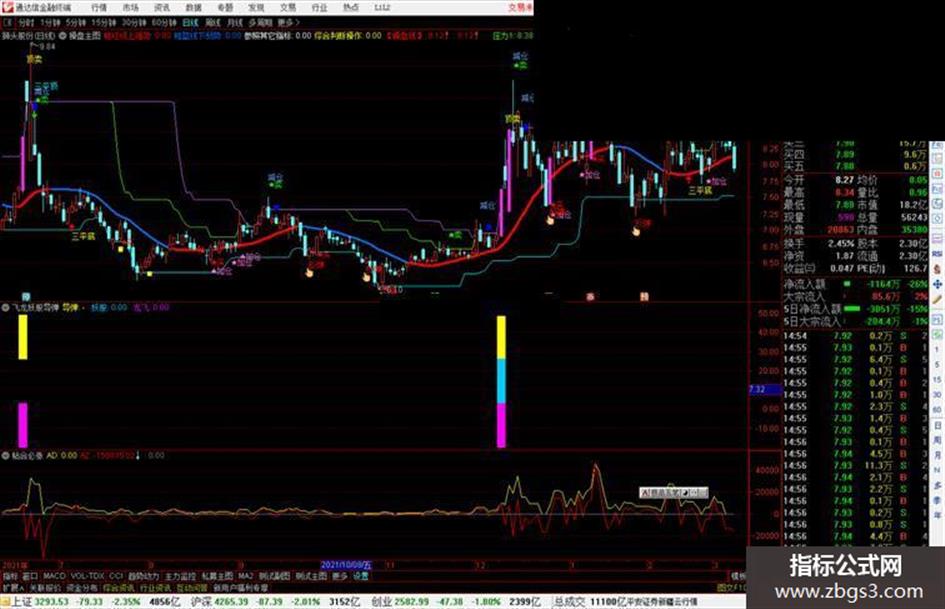The image size is (945, 609).
Task: Open the 多周期 view tab
Action: coord(260,23)
